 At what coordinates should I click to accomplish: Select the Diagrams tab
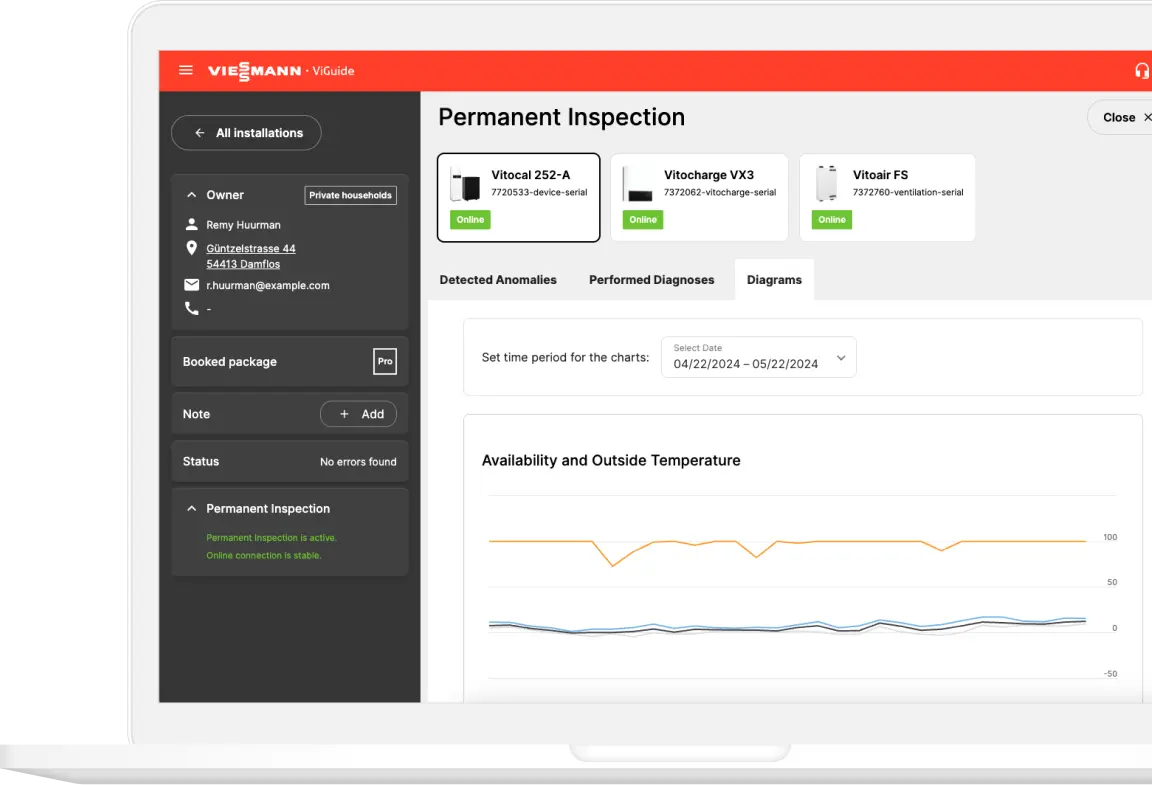click(774, 280)
